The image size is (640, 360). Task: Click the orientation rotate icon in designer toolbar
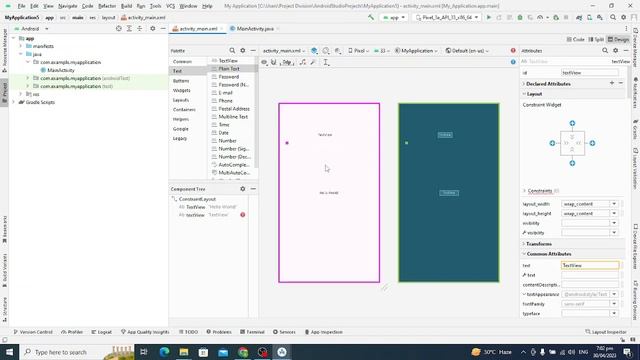click(326, 51)
